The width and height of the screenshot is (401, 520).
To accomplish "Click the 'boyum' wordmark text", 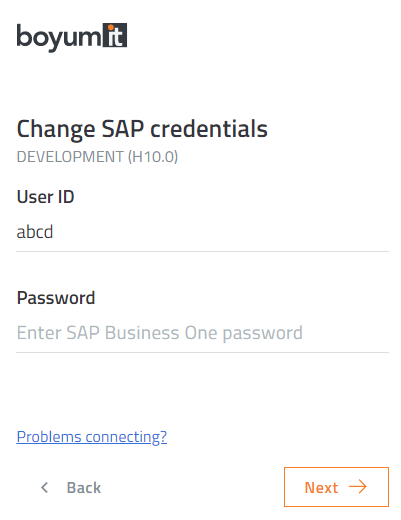I will (59, 38).
